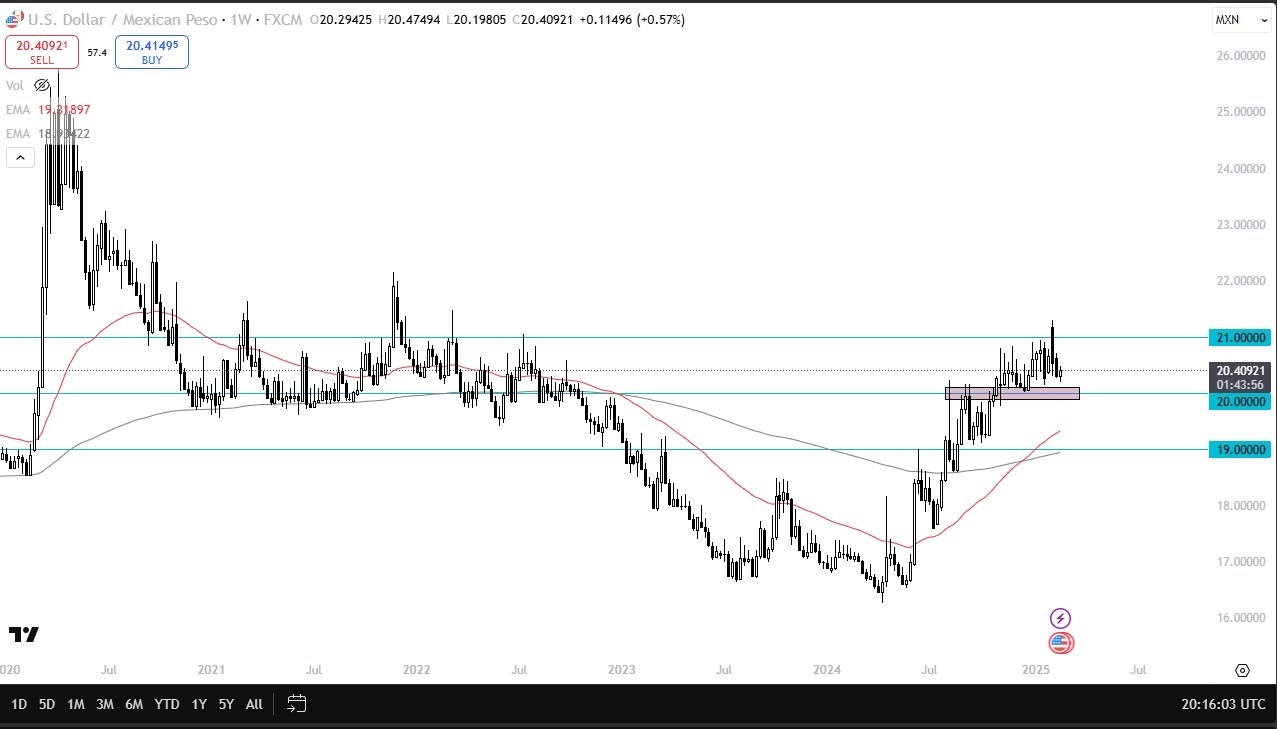This screenshot has width=1277, height=729.
Task: Click the US flag economic event icon
Action: click(1061, 643)
